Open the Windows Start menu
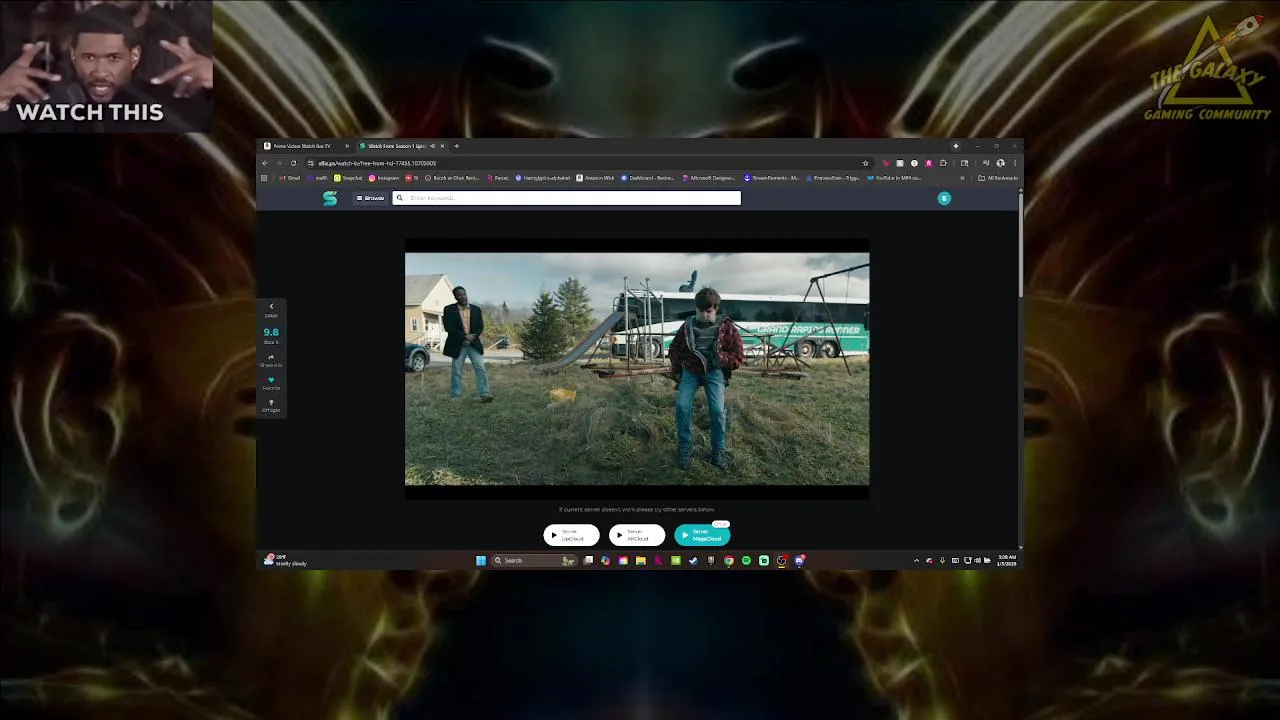 coord(481,560)
